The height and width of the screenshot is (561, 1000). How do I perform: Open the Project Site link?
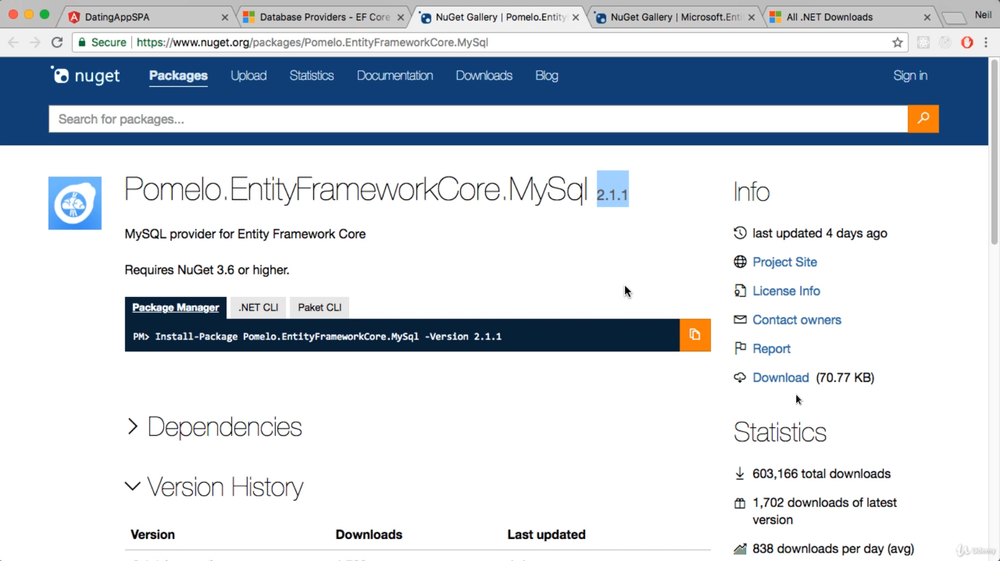pos(784,262)
